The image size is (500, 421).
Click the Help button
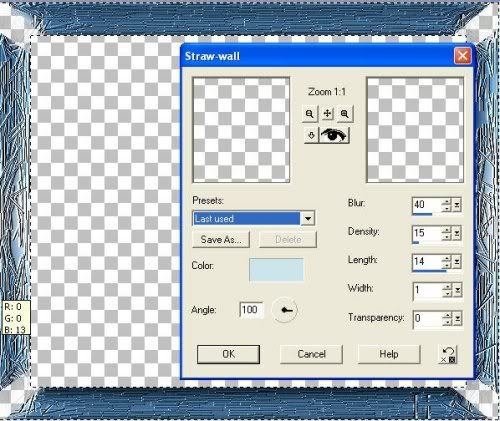coord(389,354)
